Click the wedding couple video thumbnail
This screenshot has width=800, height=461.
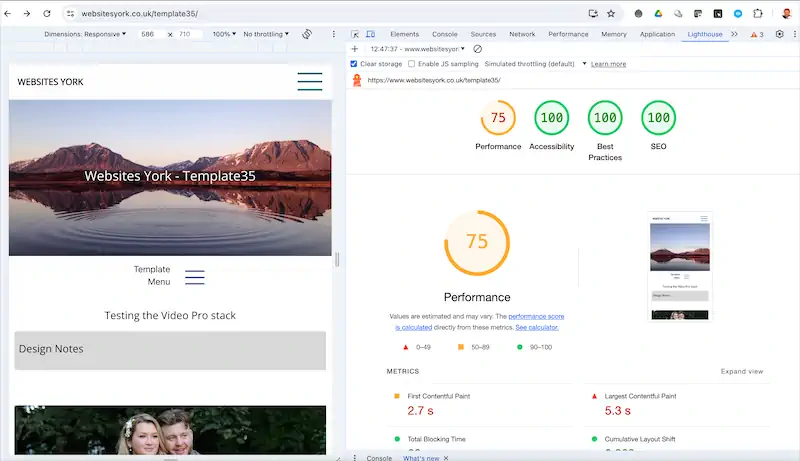pos(170,430)
